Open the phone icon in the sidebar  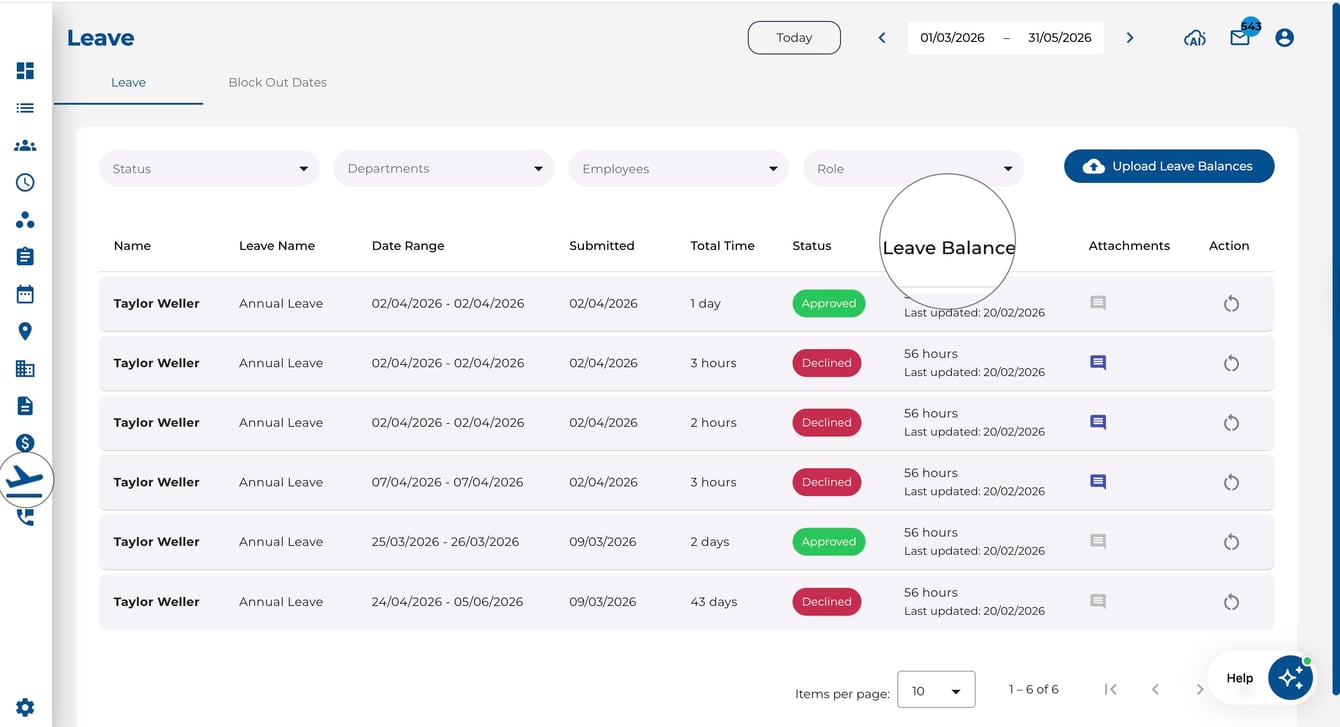click(x=25, y=518)
